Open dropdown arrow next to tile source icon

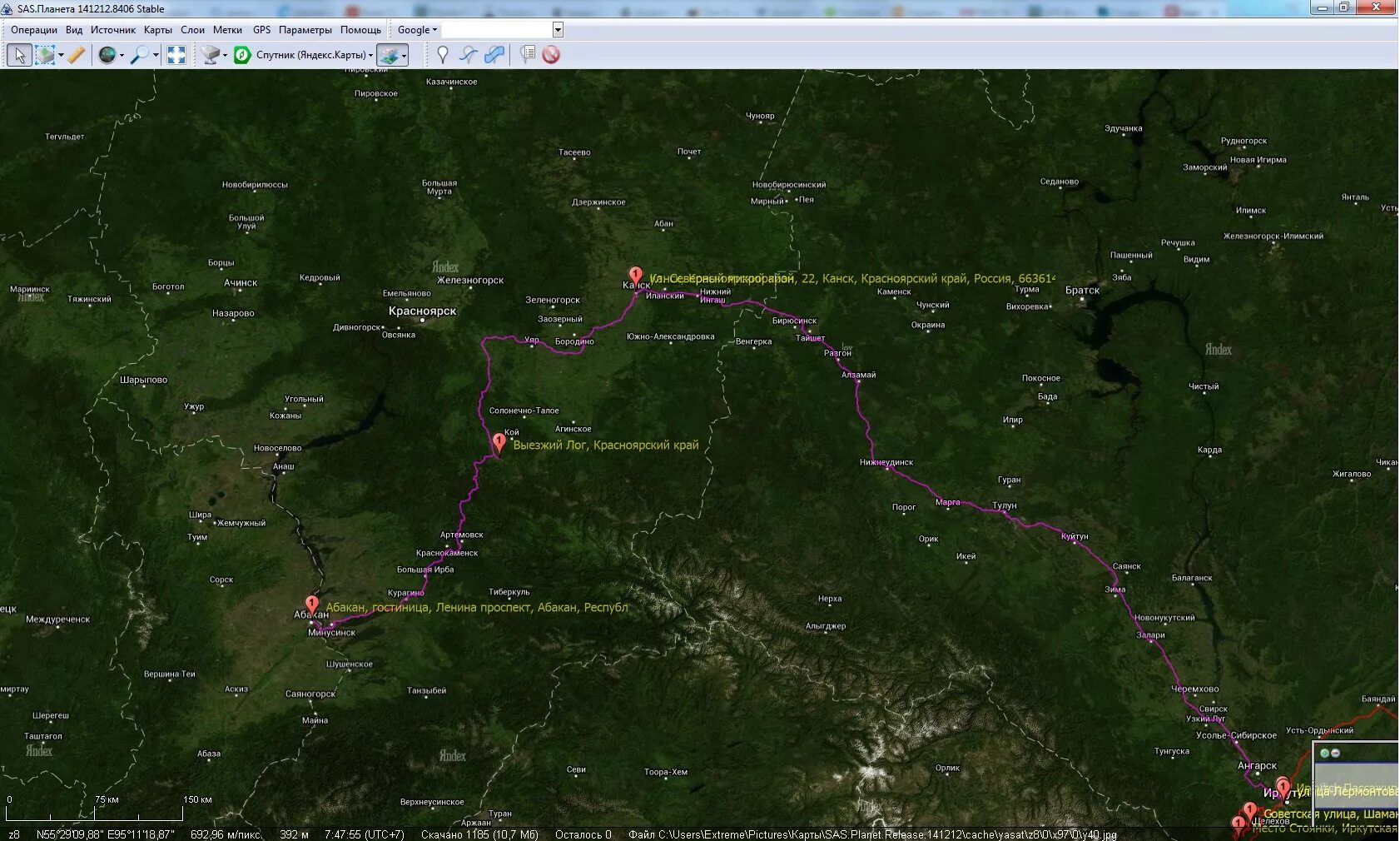(x=225, y=55)
